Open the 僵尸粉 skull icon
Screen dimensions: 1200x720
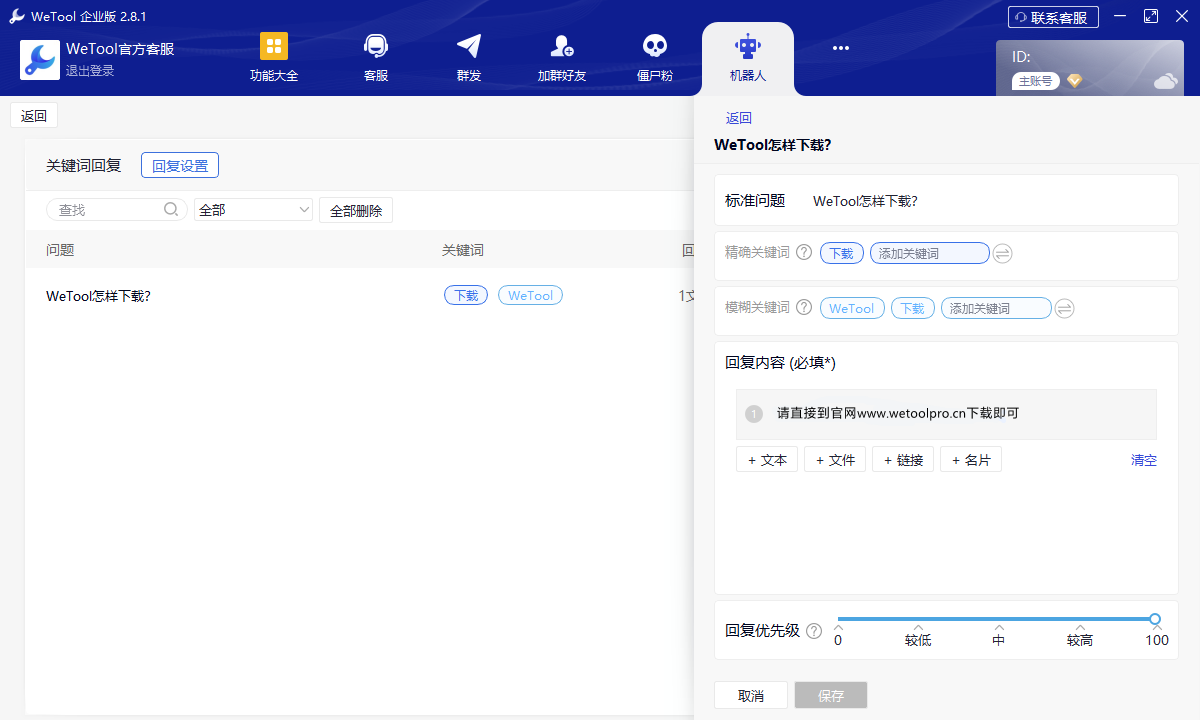(654, 46)
